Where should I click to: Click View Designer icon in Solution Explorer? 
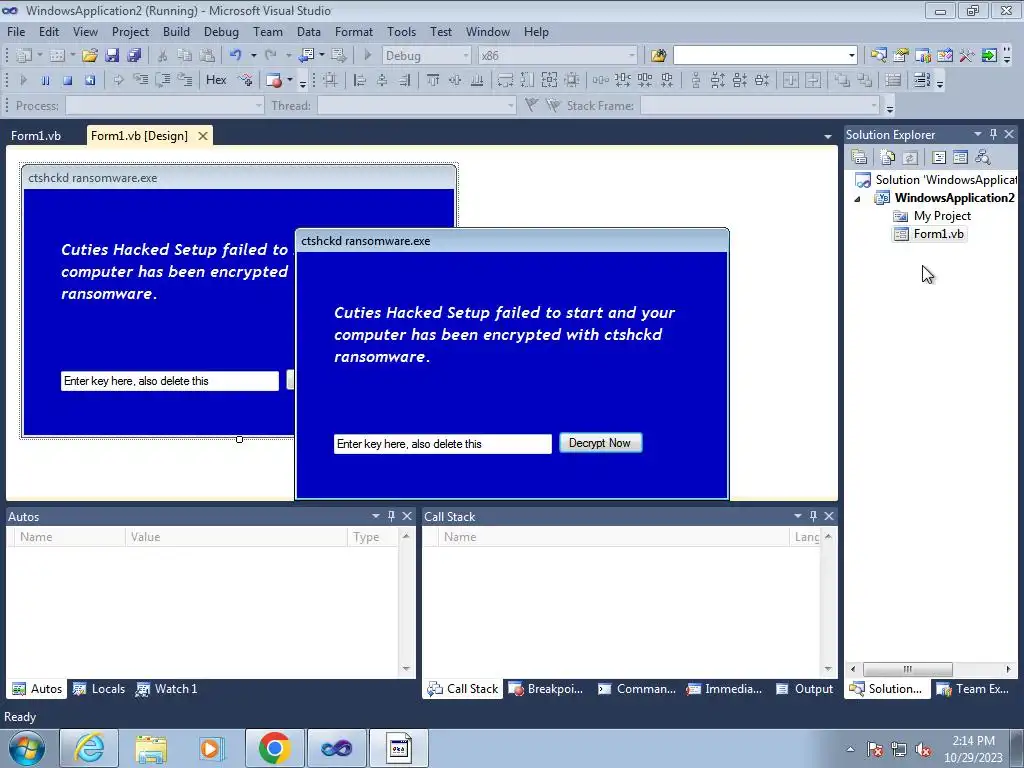coord(960,157)
